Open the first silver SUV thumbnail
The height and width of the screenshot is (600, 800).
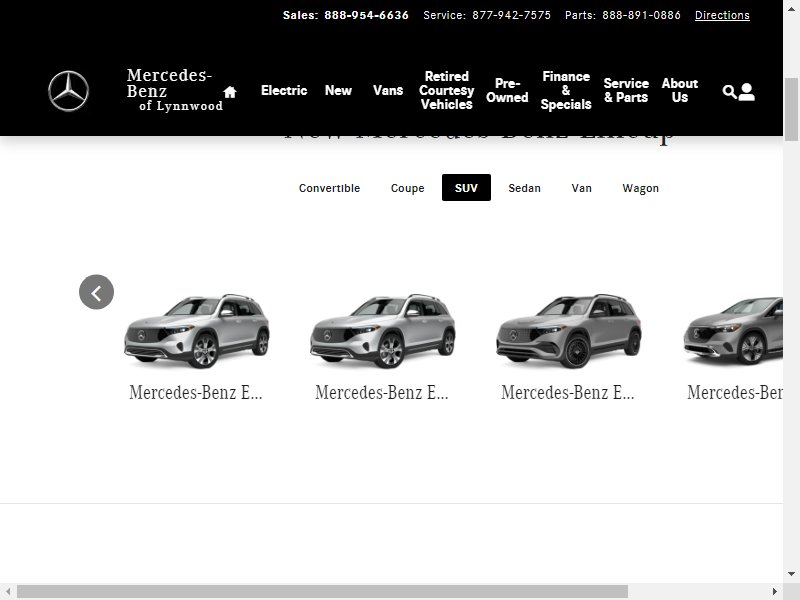point(196,331)
